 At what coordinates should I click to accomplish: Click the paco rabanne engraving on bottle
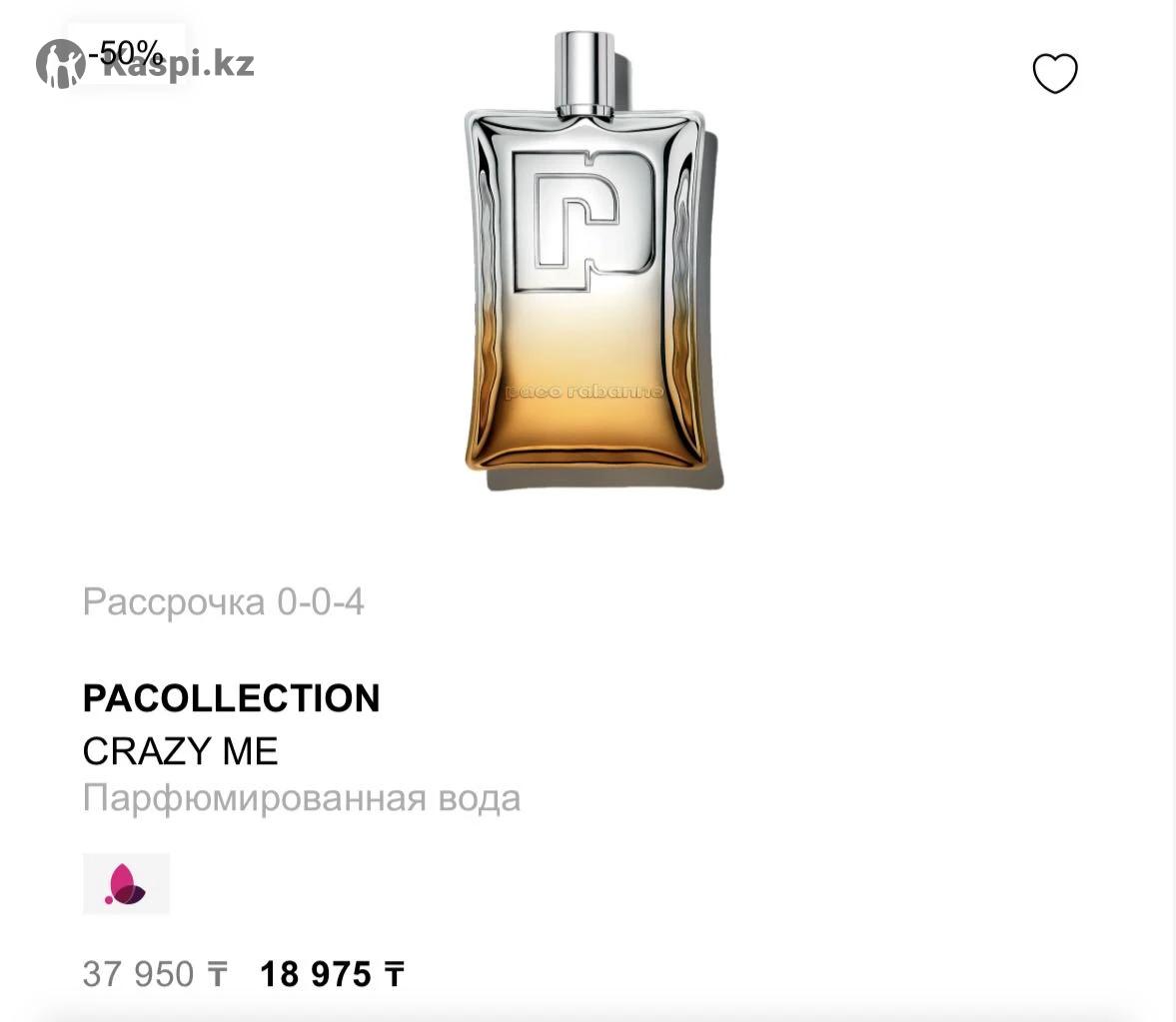584,393
